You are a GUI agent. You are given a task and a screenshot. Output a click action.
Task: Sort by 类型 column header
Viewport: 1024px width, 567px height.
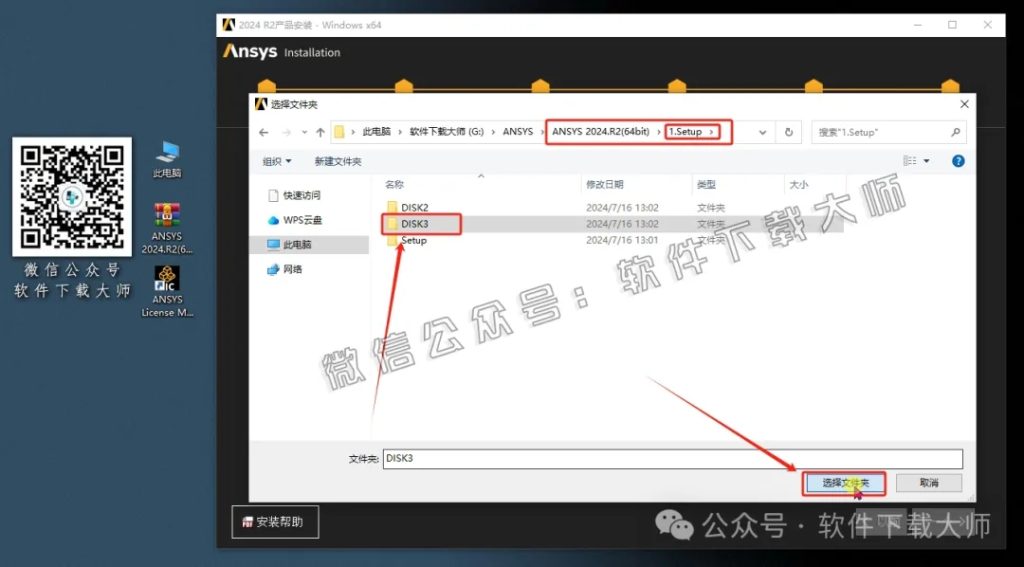[x=706, y=185]
